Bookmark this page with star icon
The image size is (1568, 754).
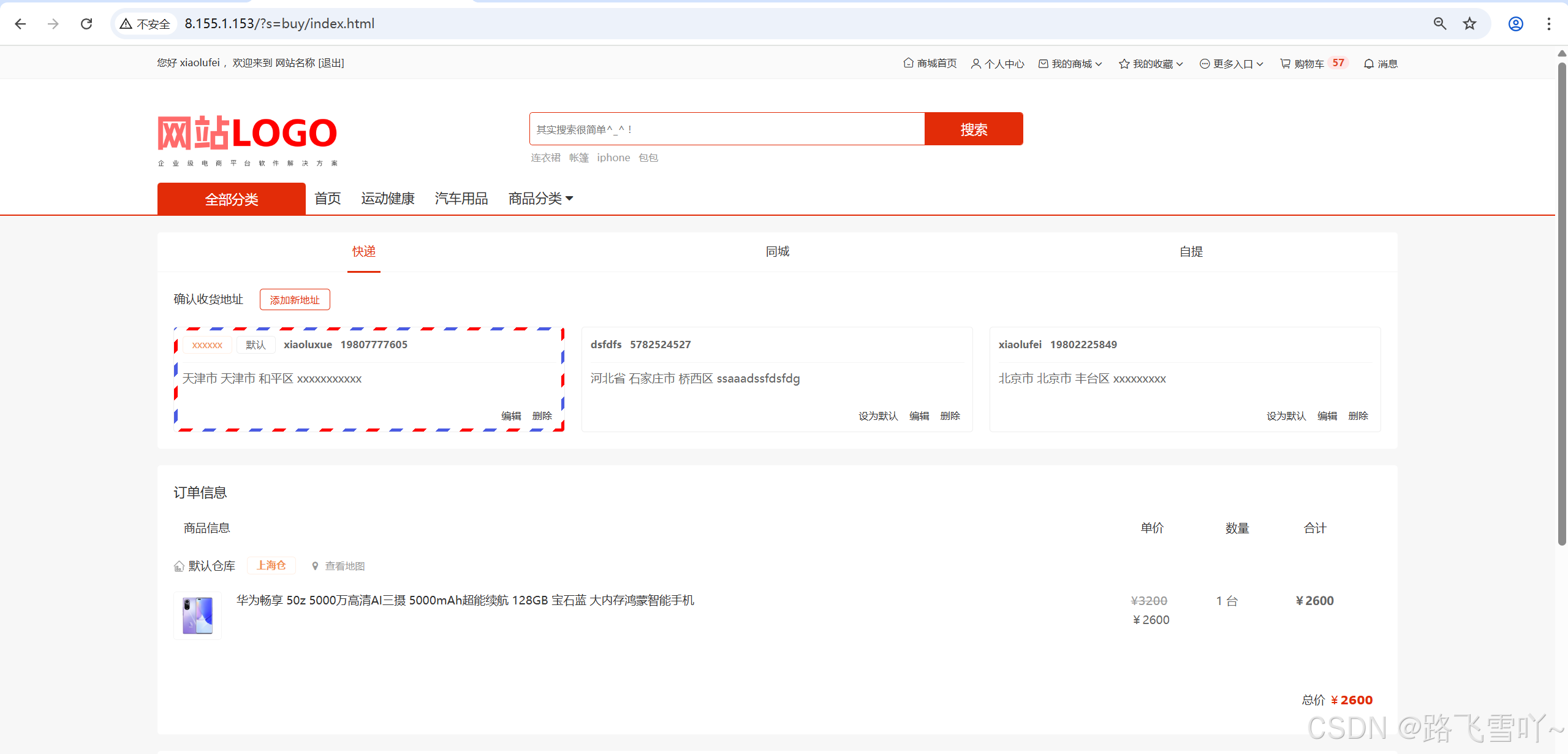point(1469,24)
